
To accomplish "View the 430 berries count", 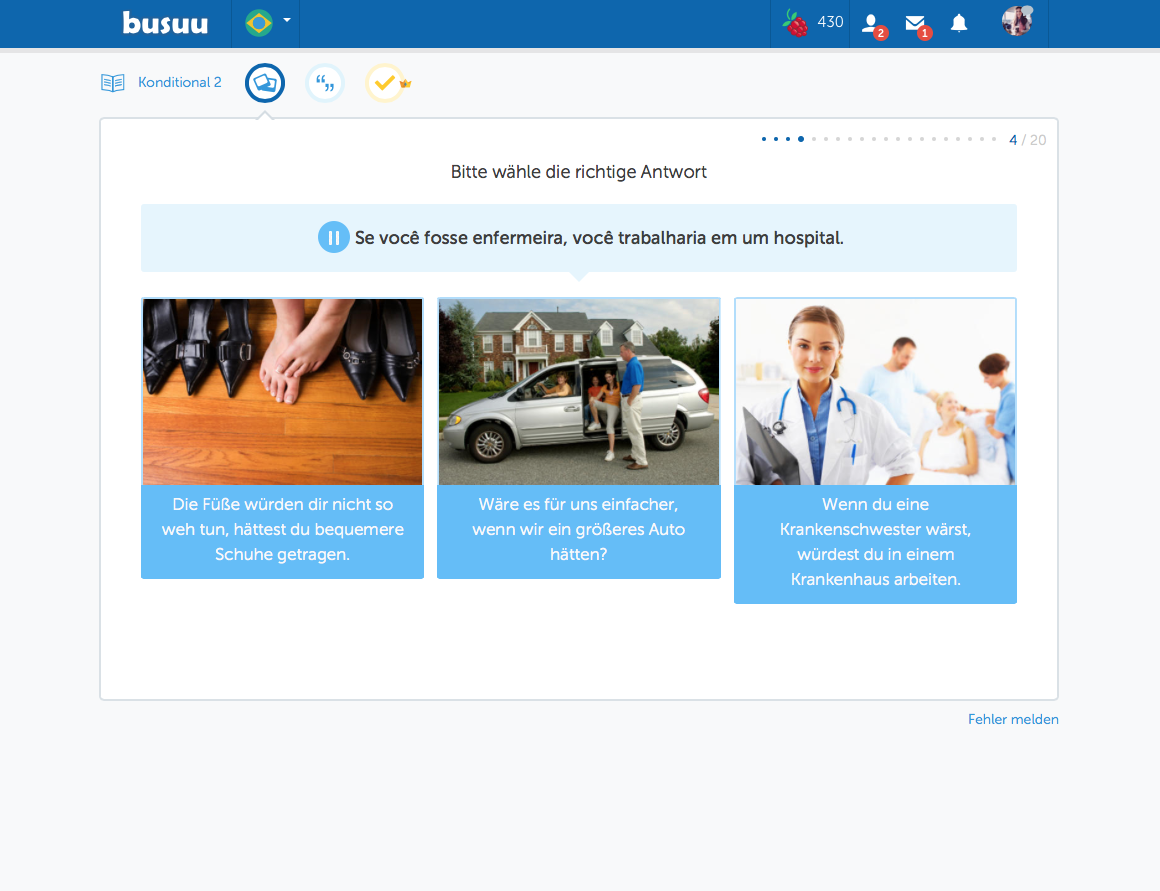I will [830, 22].
